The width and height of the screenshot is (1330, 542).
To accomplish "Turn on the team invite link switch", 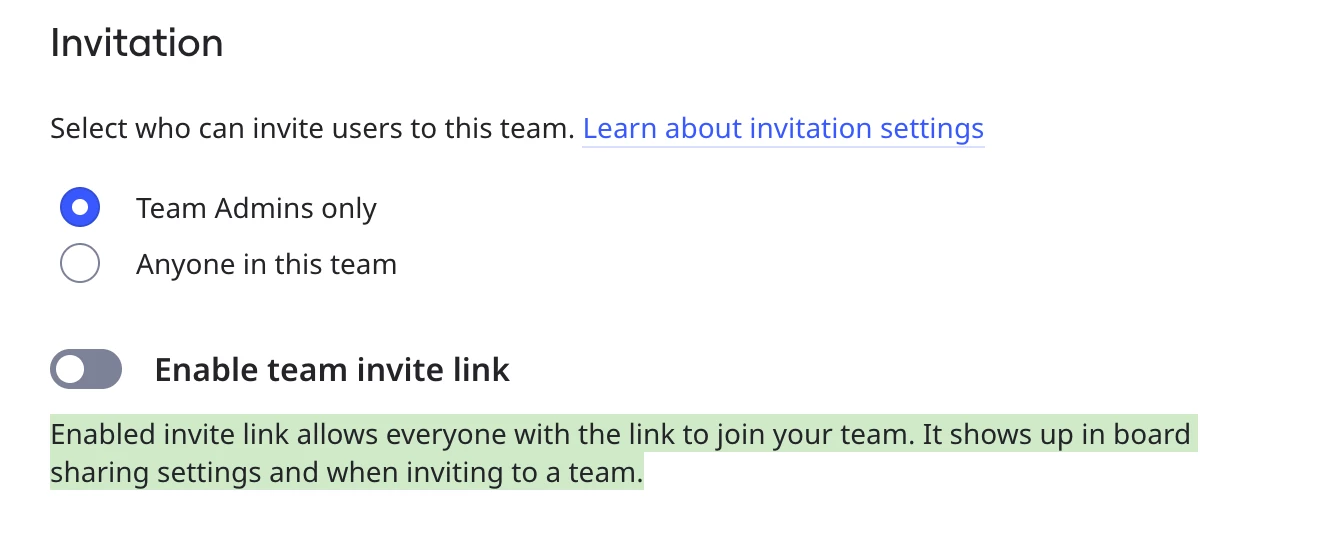I will coord(86,369).
